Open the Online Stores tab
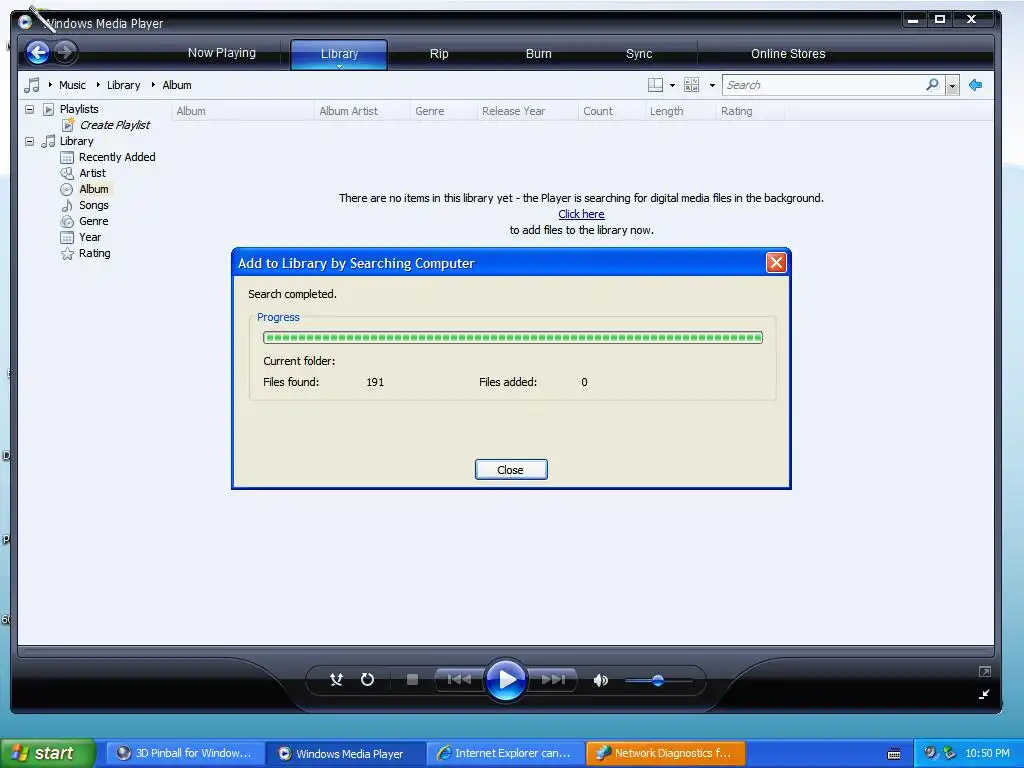 [788, 54]
